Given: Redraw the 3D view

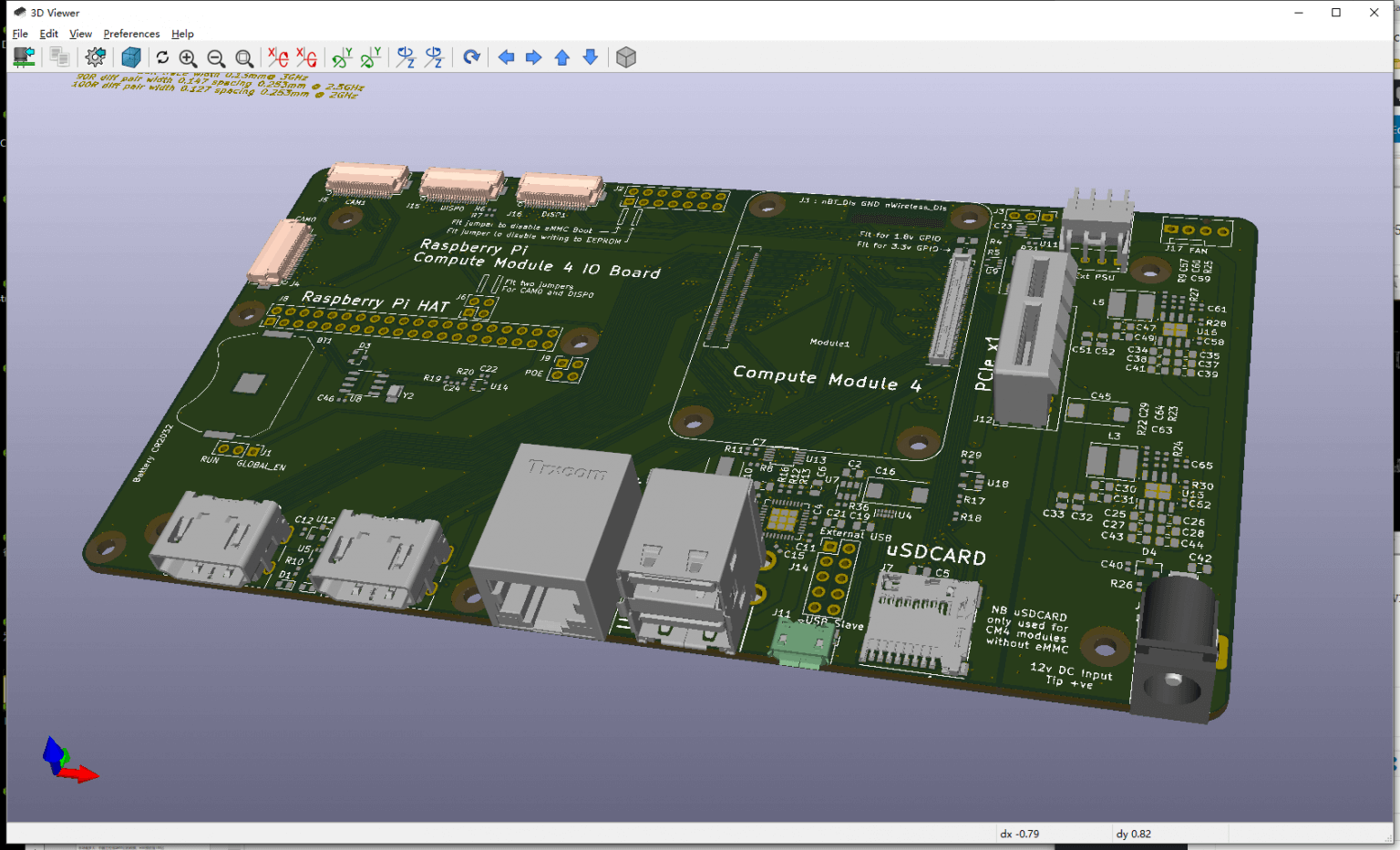Looking at the screenshot, I should pyautogui.click(x=162, y=56).
